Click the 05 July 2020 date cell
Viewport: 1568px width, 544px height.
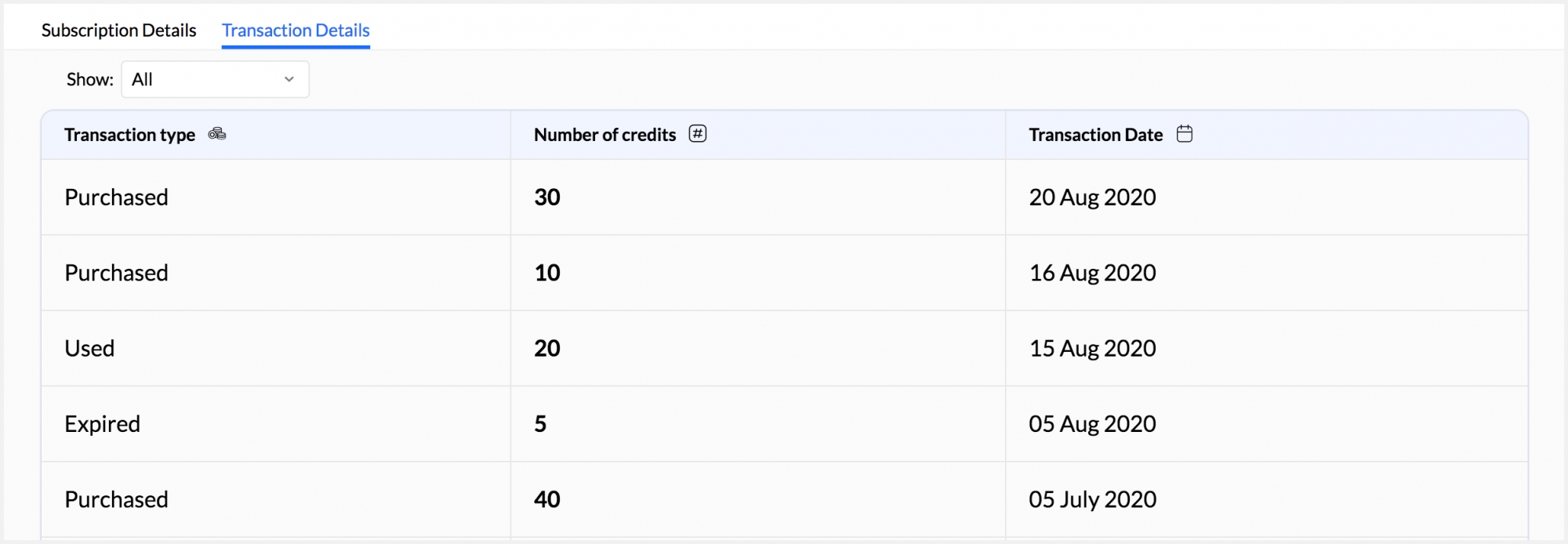1092,499
